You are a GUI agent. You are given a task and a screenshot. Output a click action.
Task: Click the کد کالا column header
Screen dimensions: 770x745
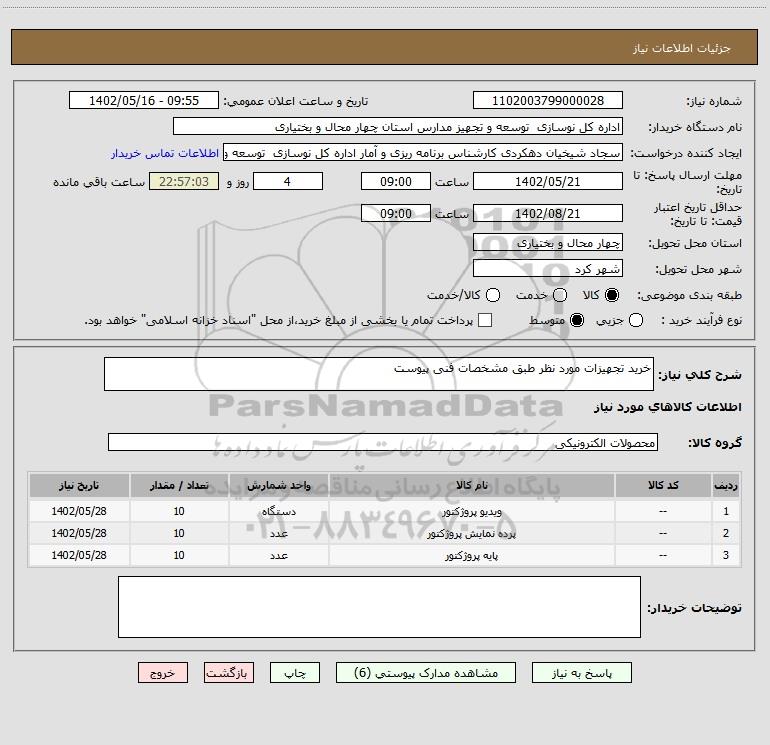[x=663, y=486]
